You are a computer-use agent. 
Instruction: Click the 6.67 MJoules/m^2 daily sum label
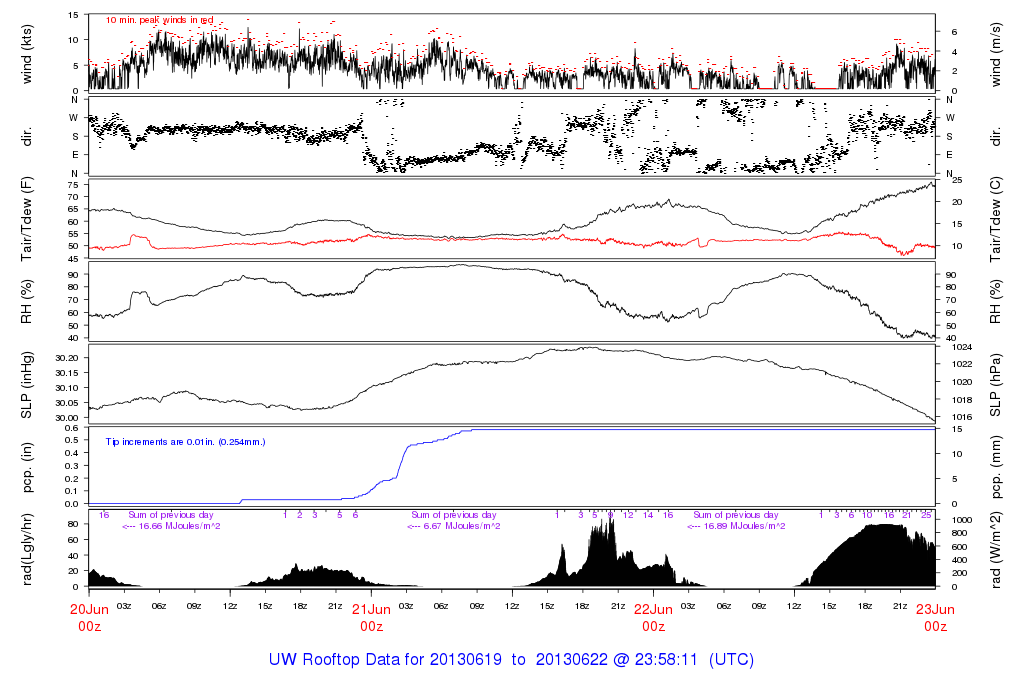point(454,525)
